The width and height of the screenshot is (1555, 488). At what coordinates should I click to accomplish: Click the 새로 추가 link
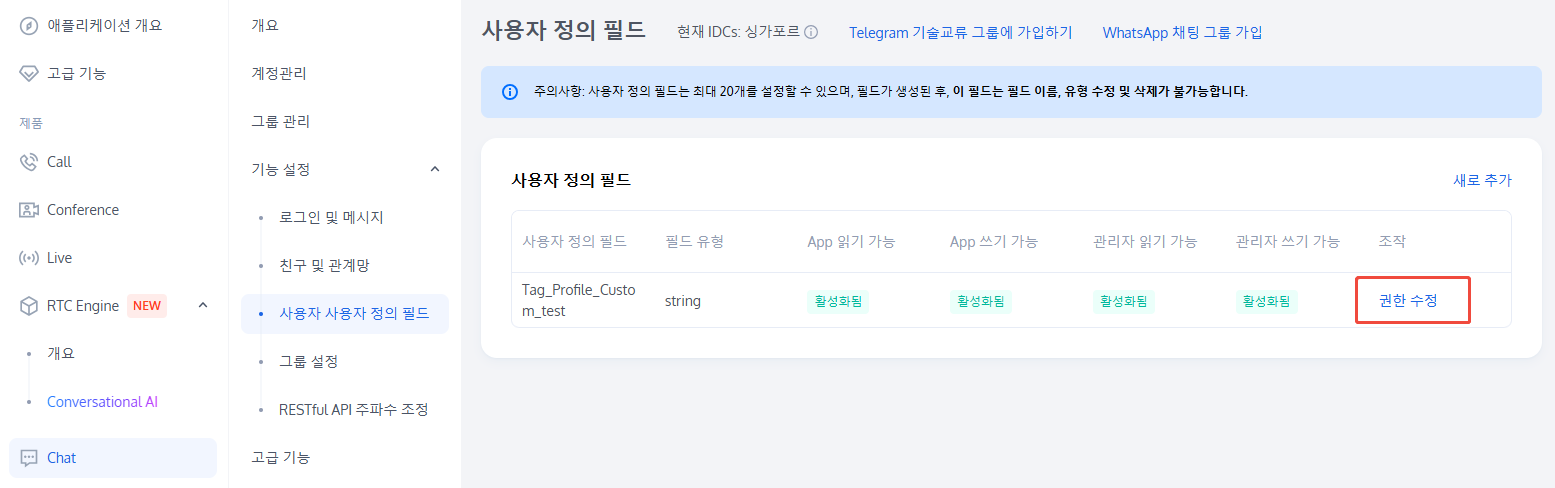(x=1482, y=180)
